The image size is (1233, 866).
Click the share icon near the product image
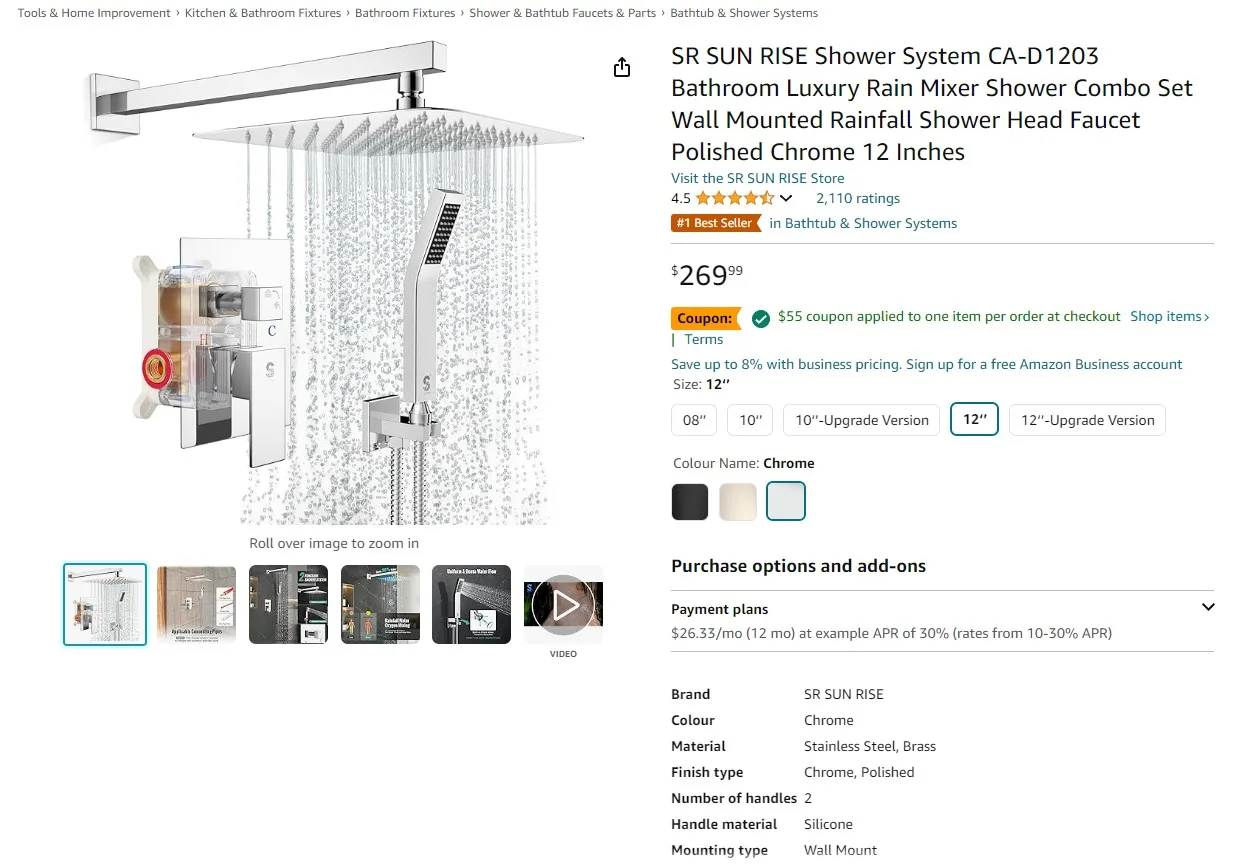click(622, 67)
